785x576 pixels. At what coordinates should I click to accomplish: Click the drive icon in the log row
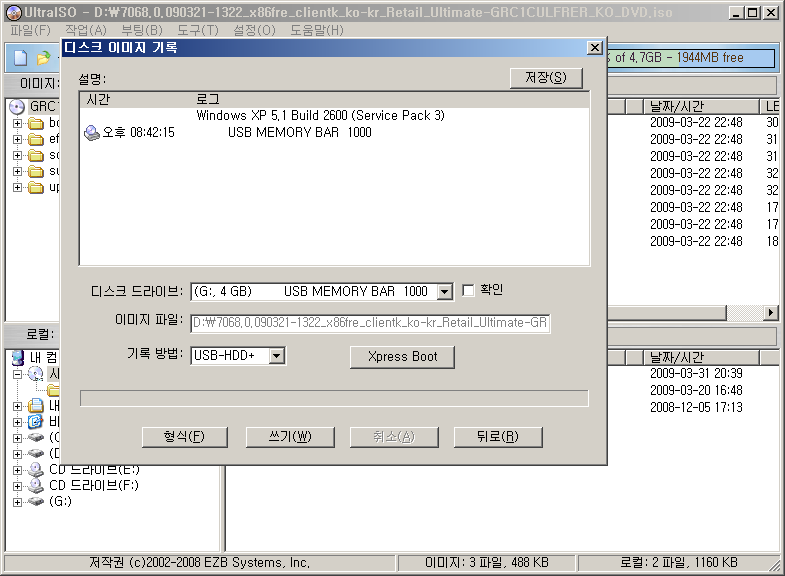[92, 133]
